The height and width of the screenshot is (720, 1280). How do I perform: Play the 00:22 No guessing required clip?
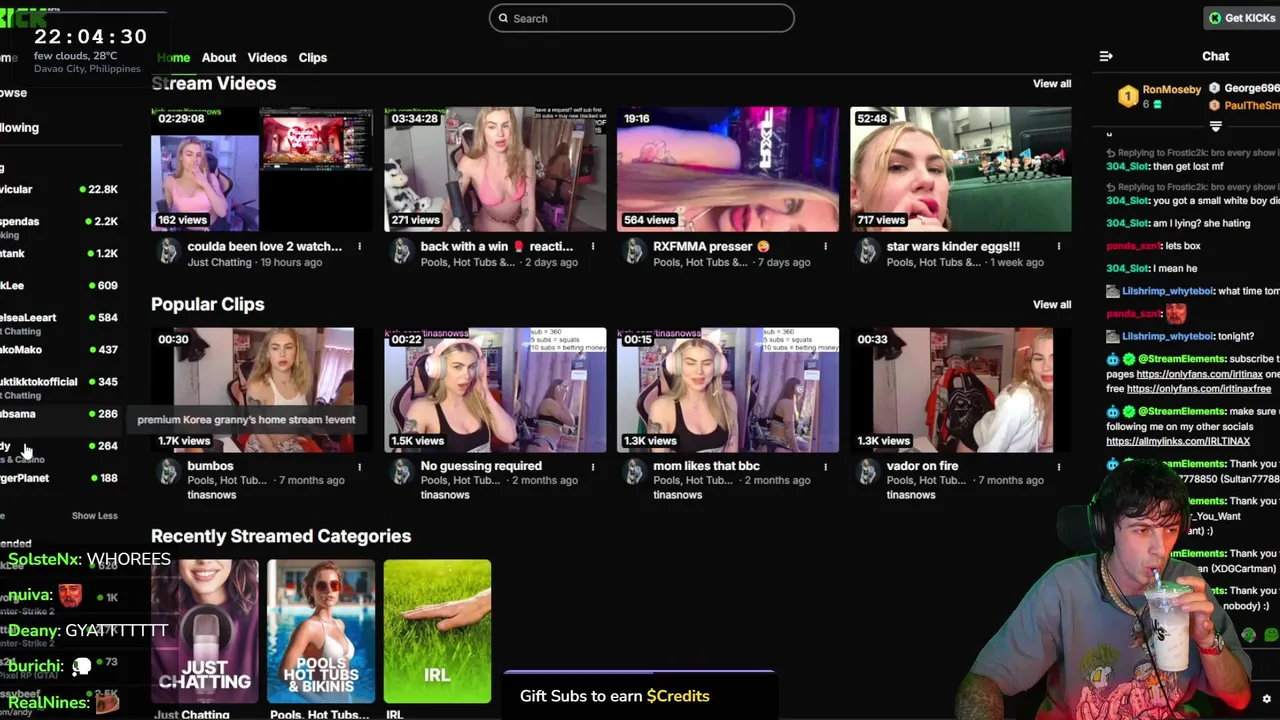click(x=495, y=390)
